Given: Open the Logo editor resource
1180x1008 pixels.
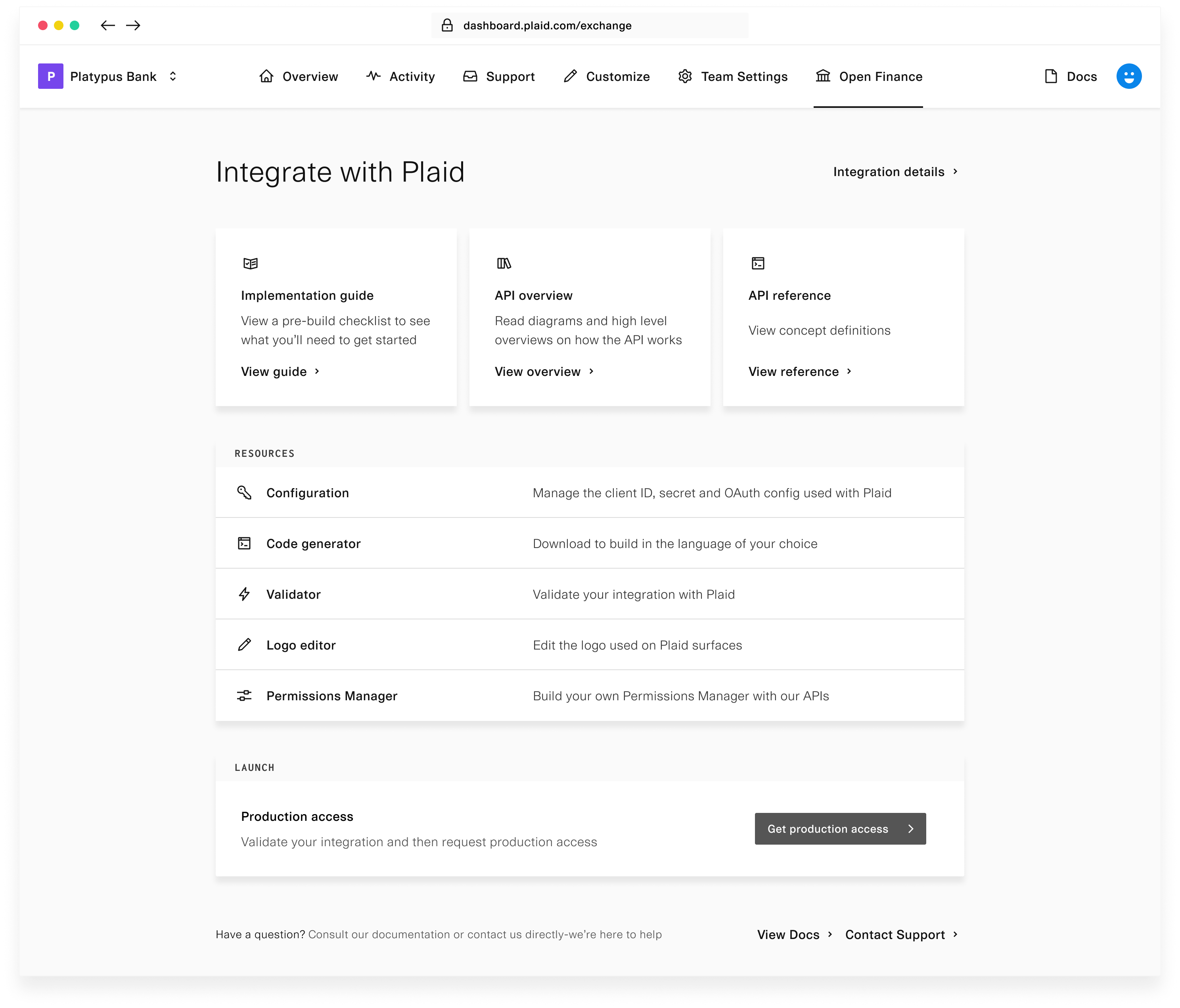Looking at the screenshot, I should [590, 645].
